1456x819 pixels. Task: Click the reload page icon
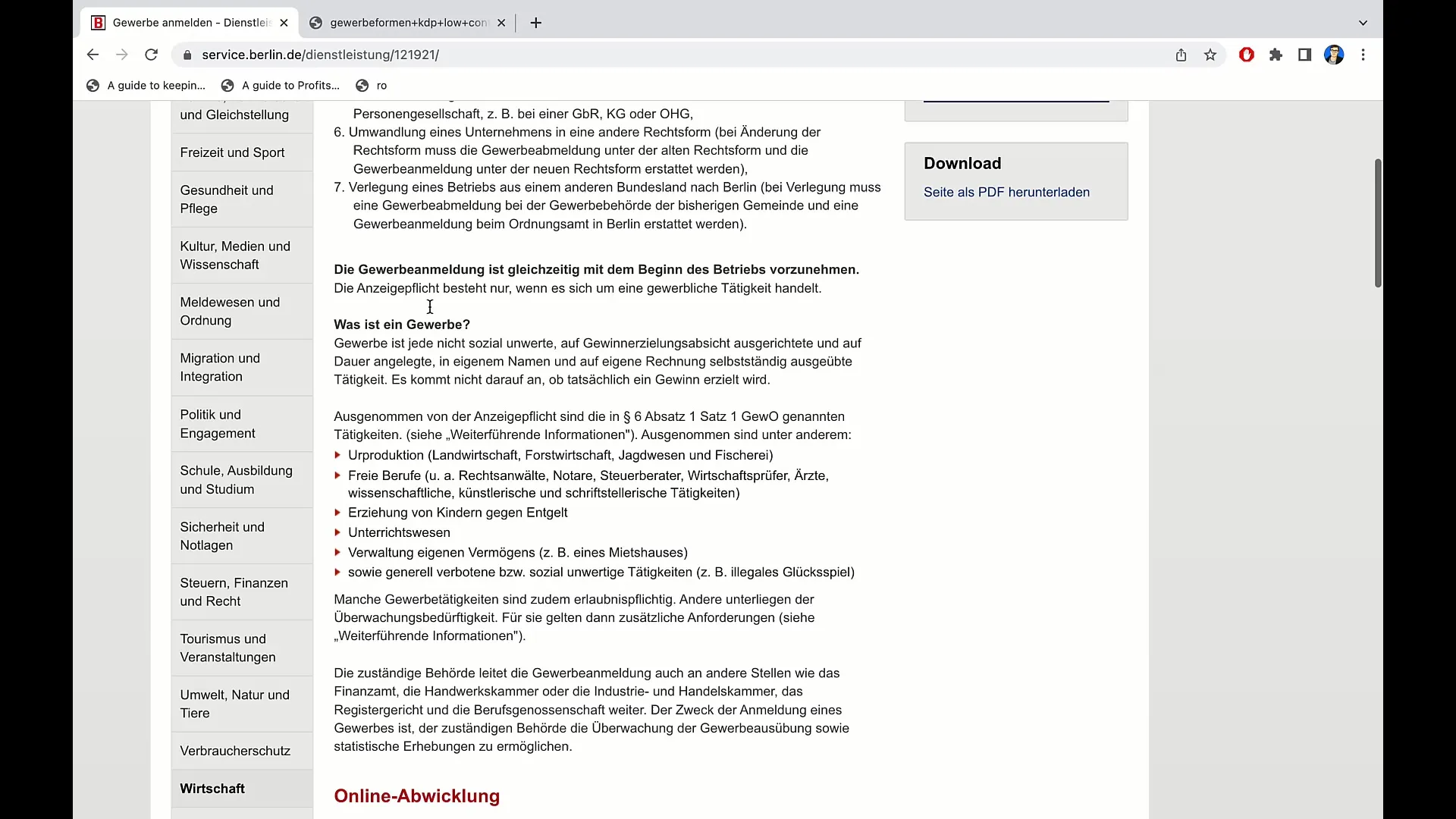point(152,55)
